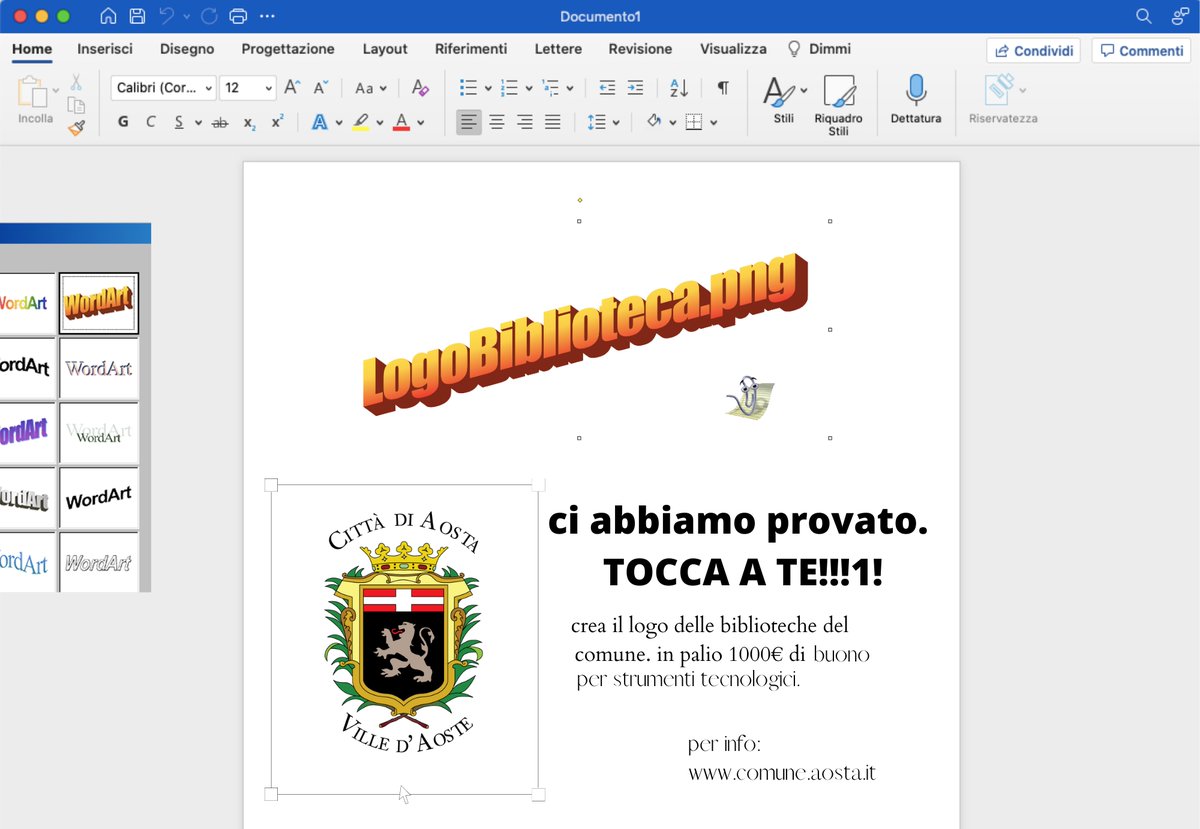This screenshot has height=829, width=1200.
Task: Click the Clippy paperclip assistant
Action: tap(750, 398)
